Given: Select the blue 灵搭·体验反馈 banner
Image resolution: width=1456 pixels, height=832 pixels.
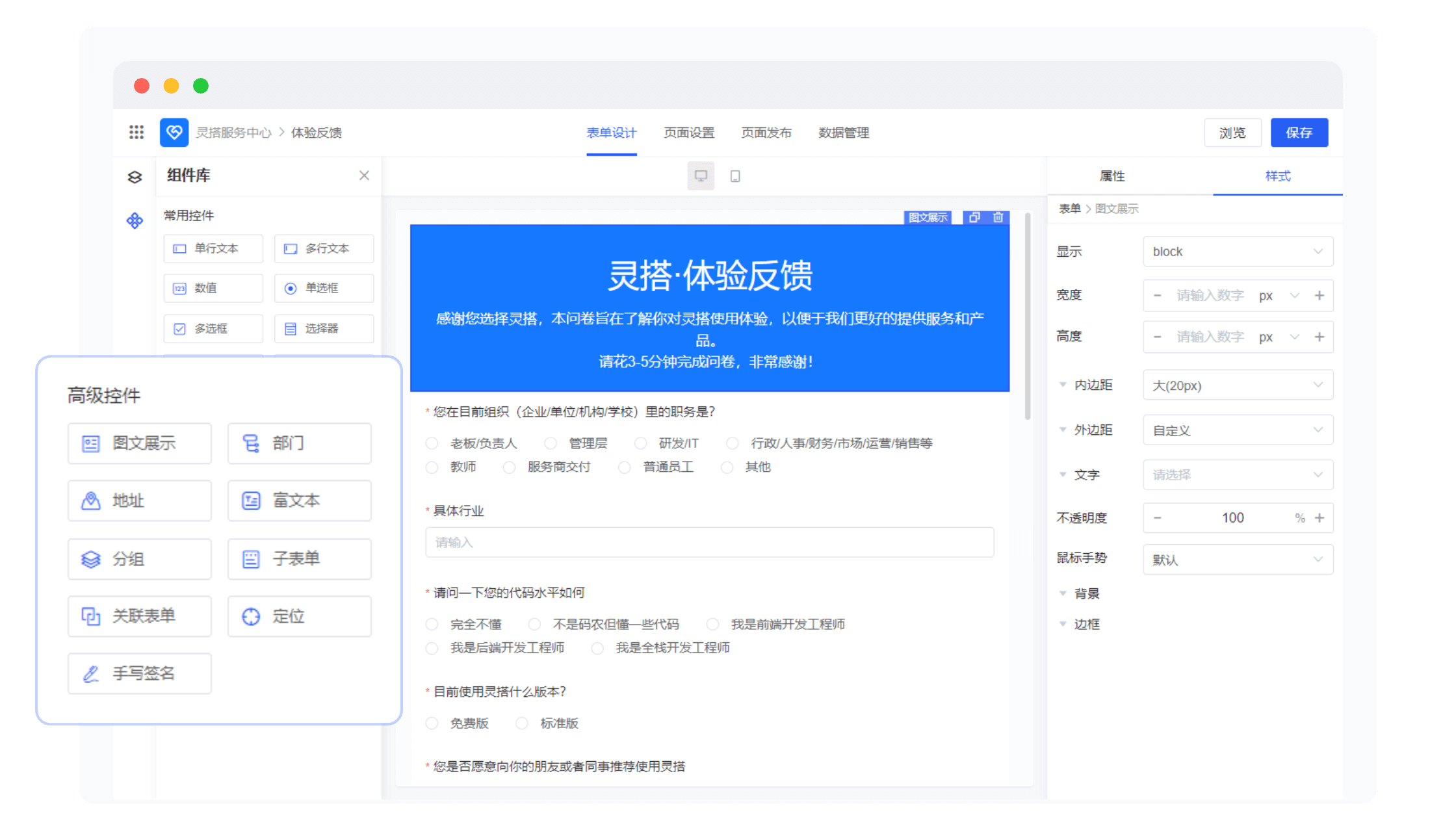Looking at the screenshot, I should 709,308.
